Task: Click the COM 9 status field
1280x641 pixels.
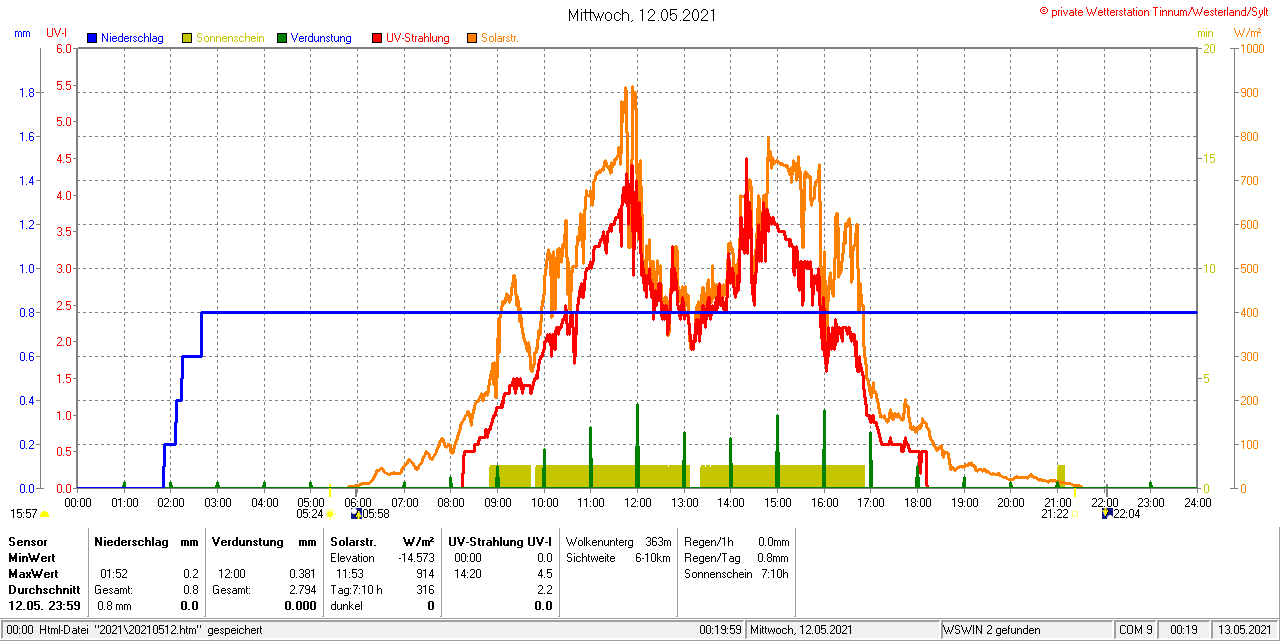Action: point(1135,630)
